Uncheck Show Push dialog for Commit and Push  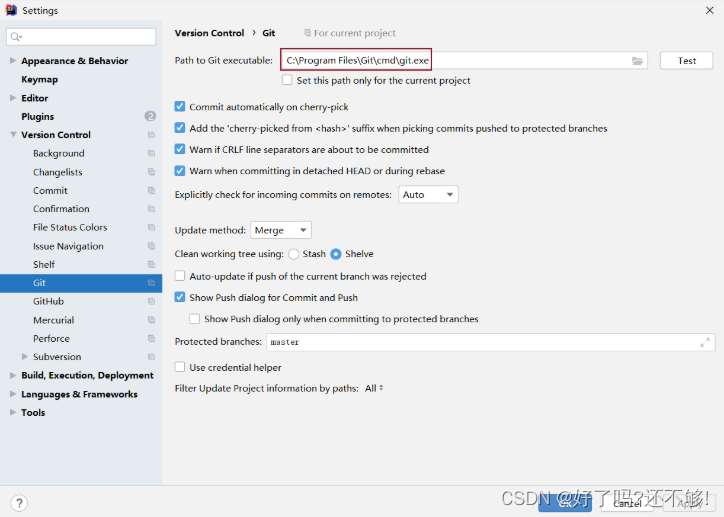pos(180,297)
